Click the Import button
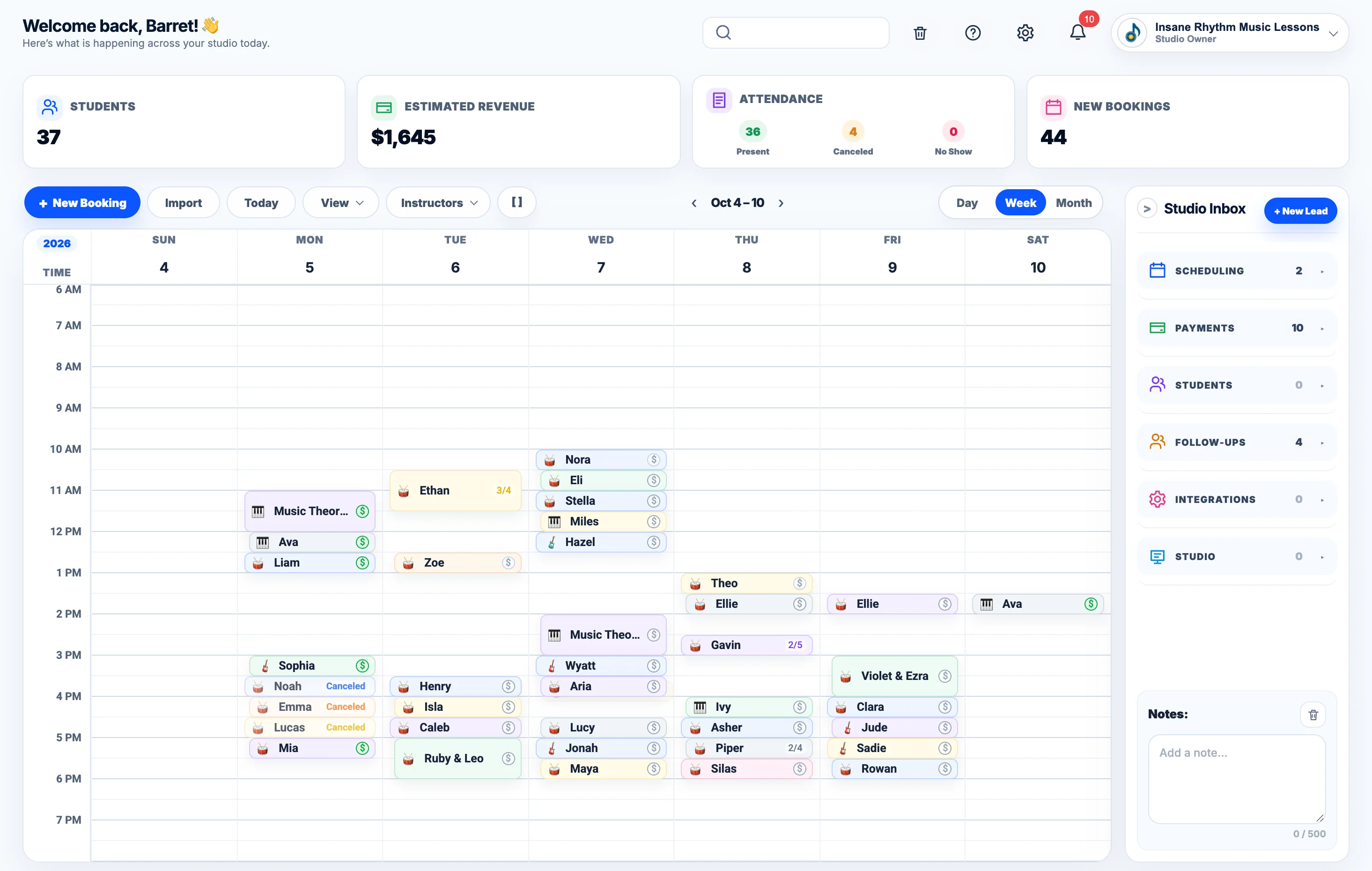The width and height of the screenshot is (1372, 871). pos(184,203)
